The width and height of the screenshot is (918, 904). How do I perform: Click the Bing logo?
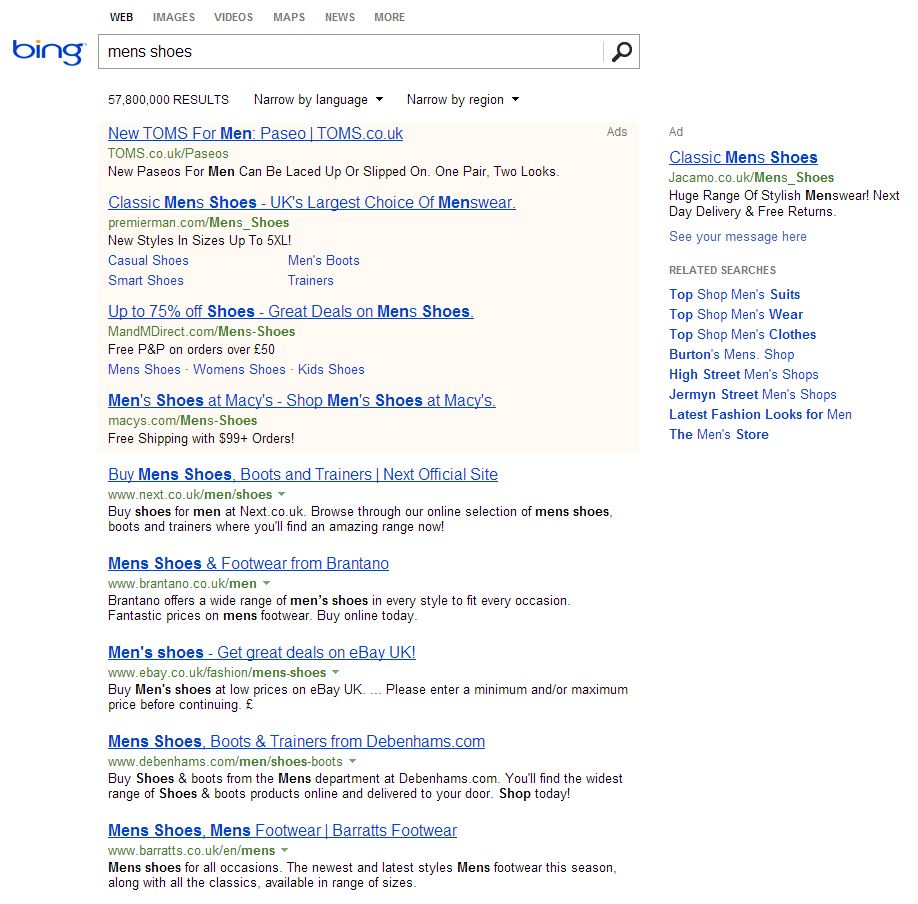point(48,51)
